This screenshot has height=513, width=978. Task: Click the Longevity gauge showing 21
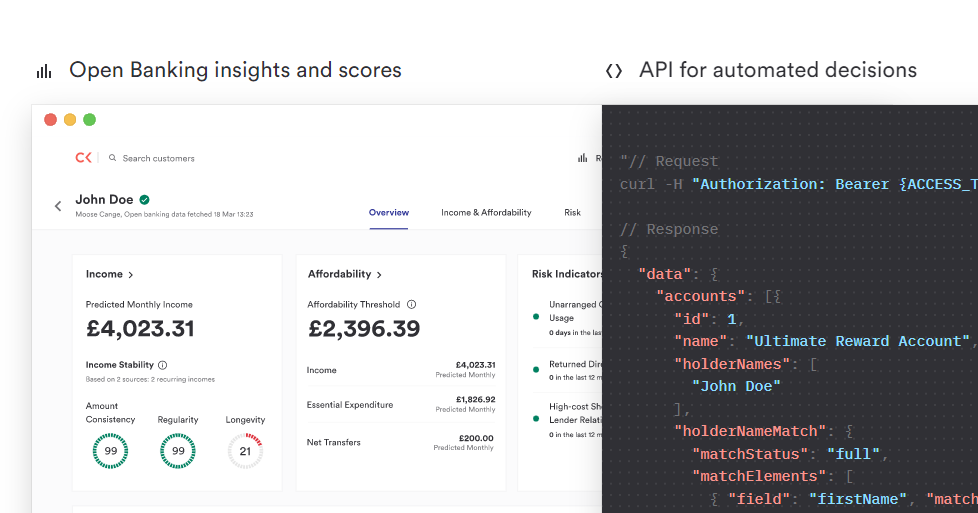point(245,451)
